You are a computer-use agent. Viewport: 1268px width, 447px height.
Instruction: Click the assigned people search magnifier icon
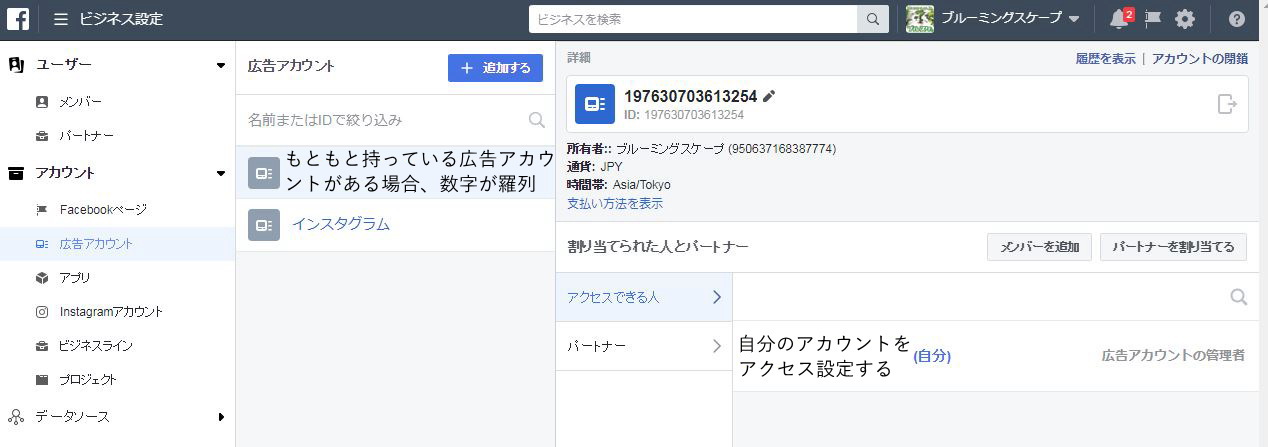1238,297
